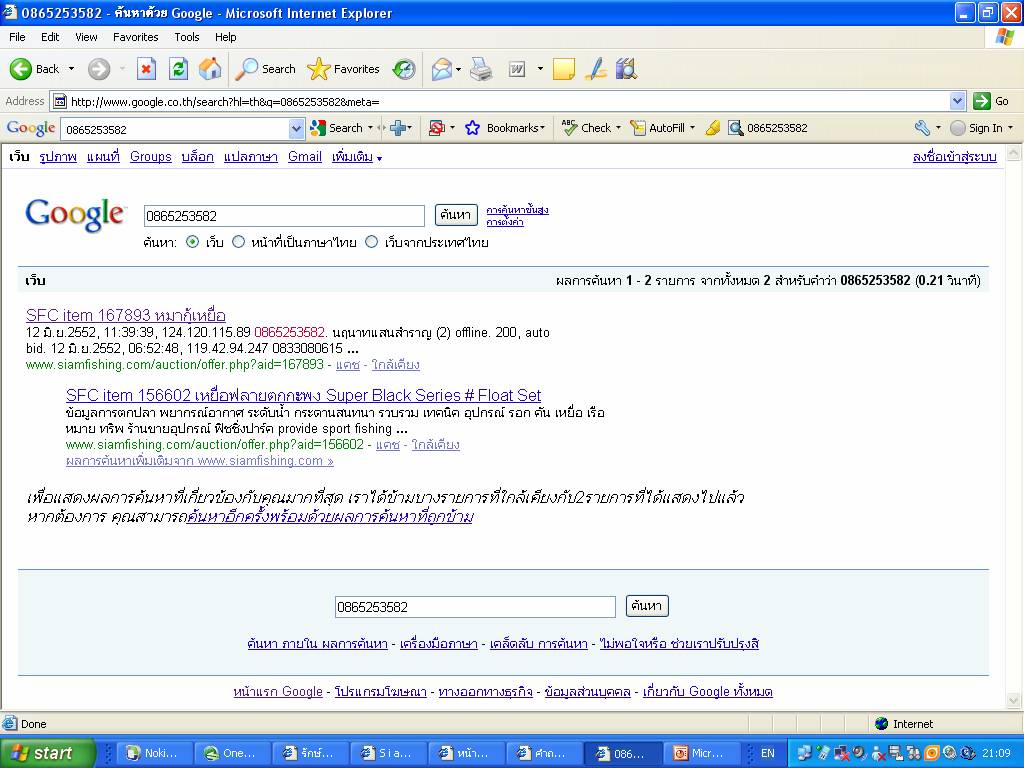Open the wrench settings dropdown arrow
This screenshot has width=1024, height=768.
[x=938, y=128]
